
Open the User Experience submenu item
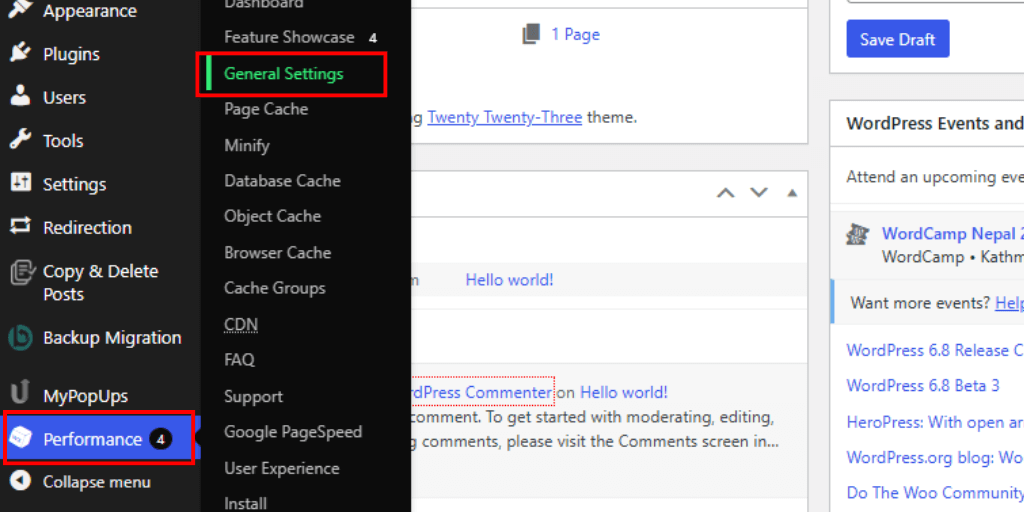(x=281, y=468)
